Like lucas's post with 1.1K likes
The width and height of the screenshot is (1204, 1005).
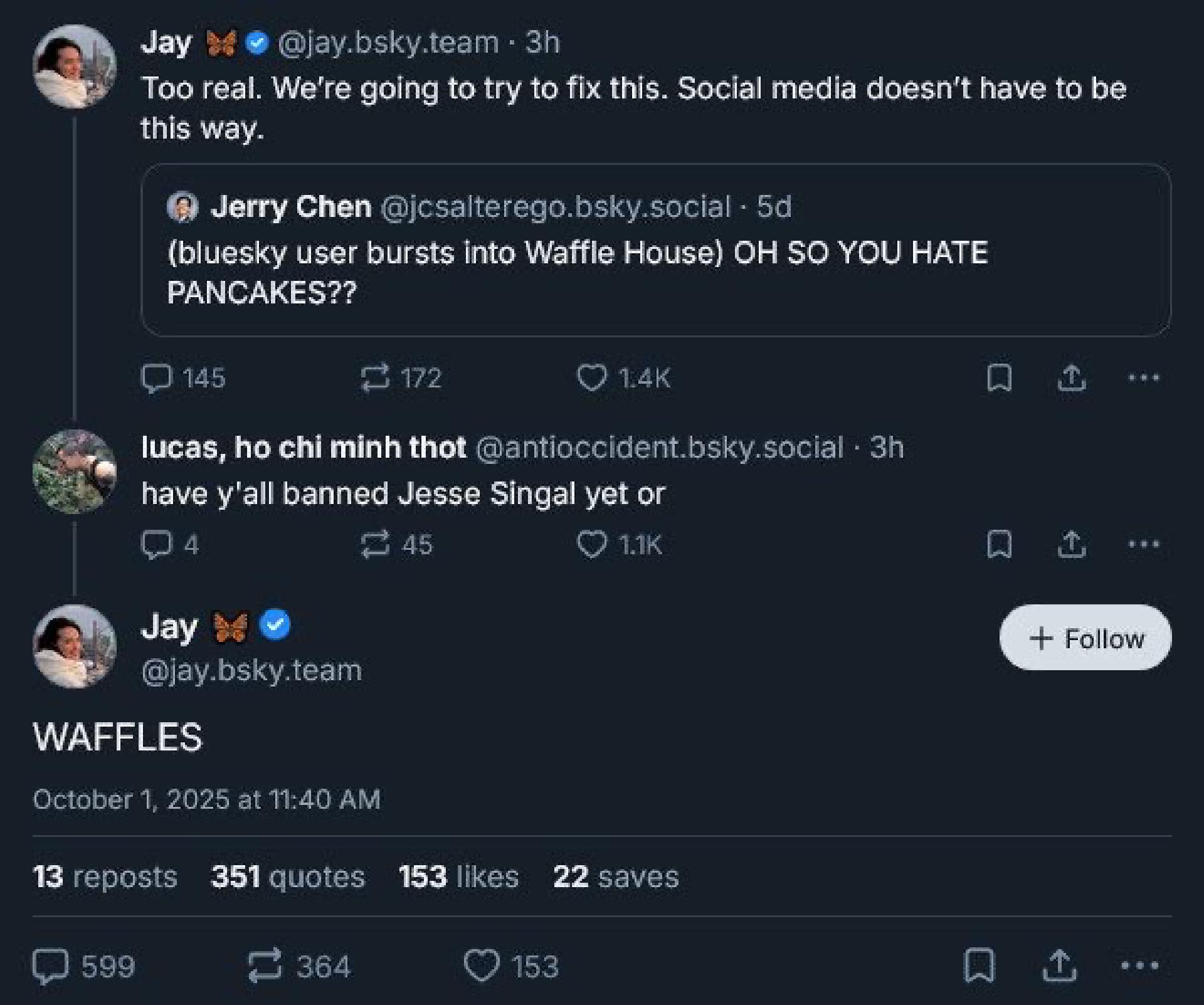pos(591,544)
